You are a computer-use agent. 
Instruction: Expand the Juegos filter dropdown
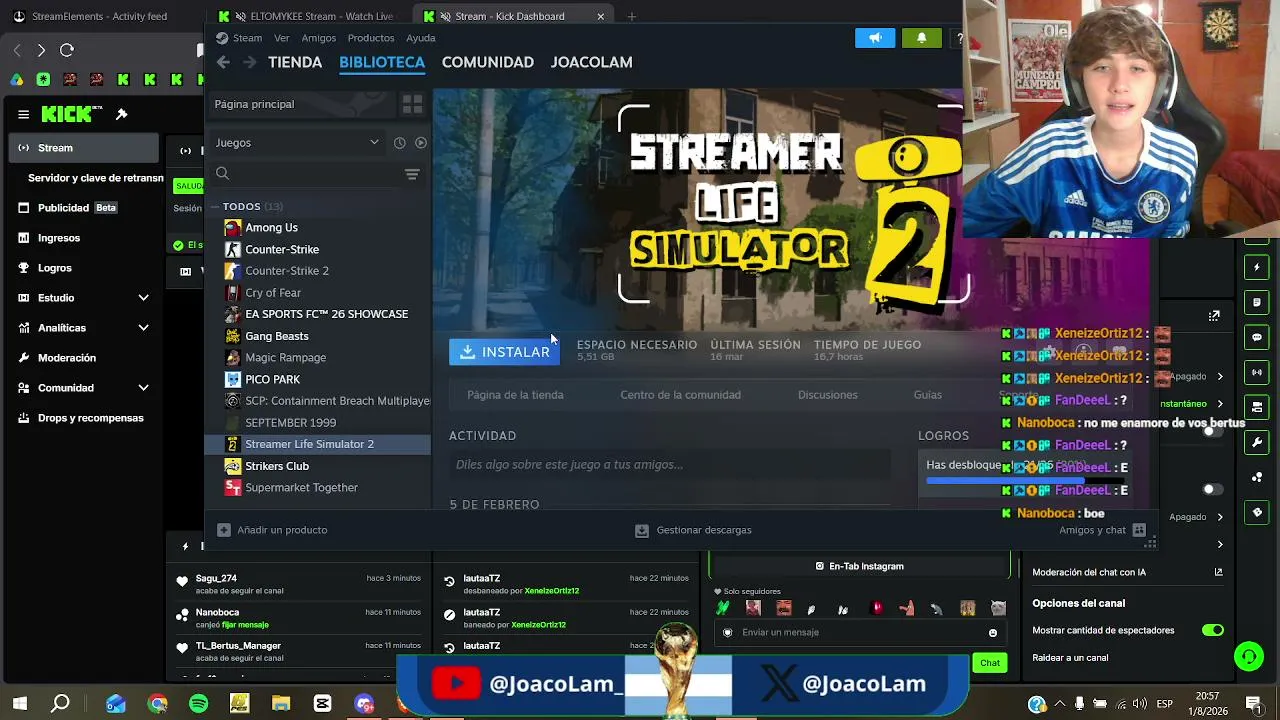[x=374, y=143]
